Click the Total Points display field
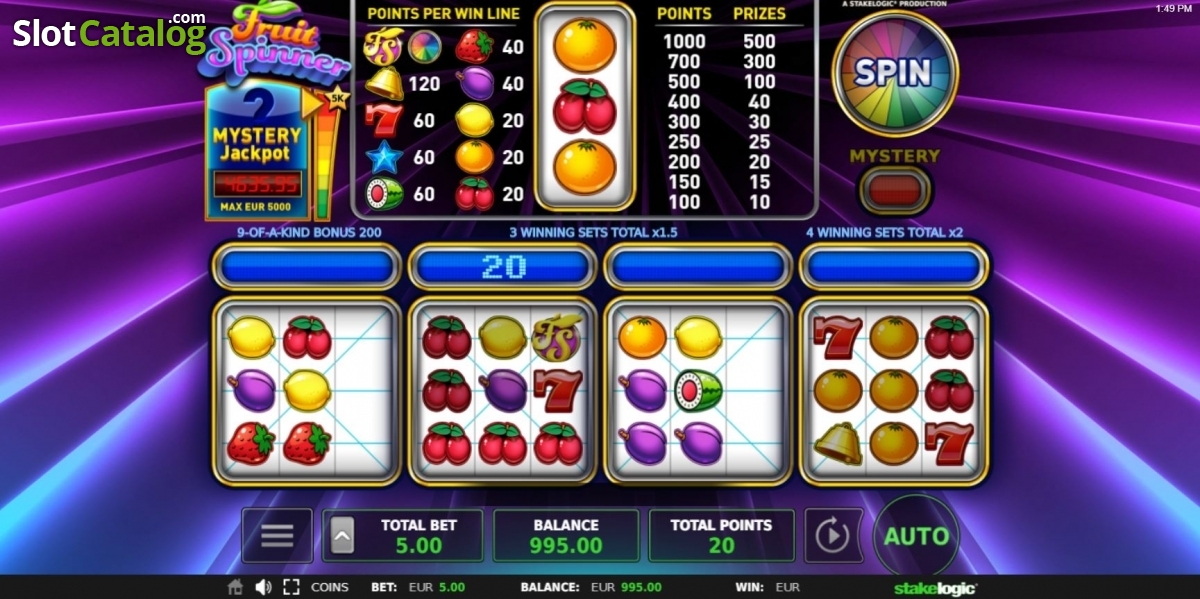1200x599 pixels. [721, 535]
